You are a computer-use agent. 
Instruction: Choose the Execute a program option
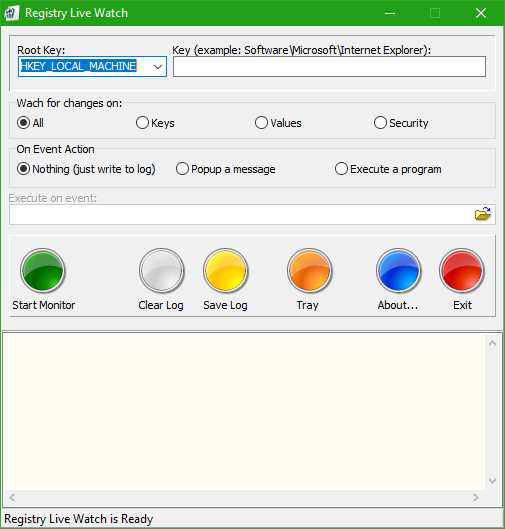click(x=388, y=169)
